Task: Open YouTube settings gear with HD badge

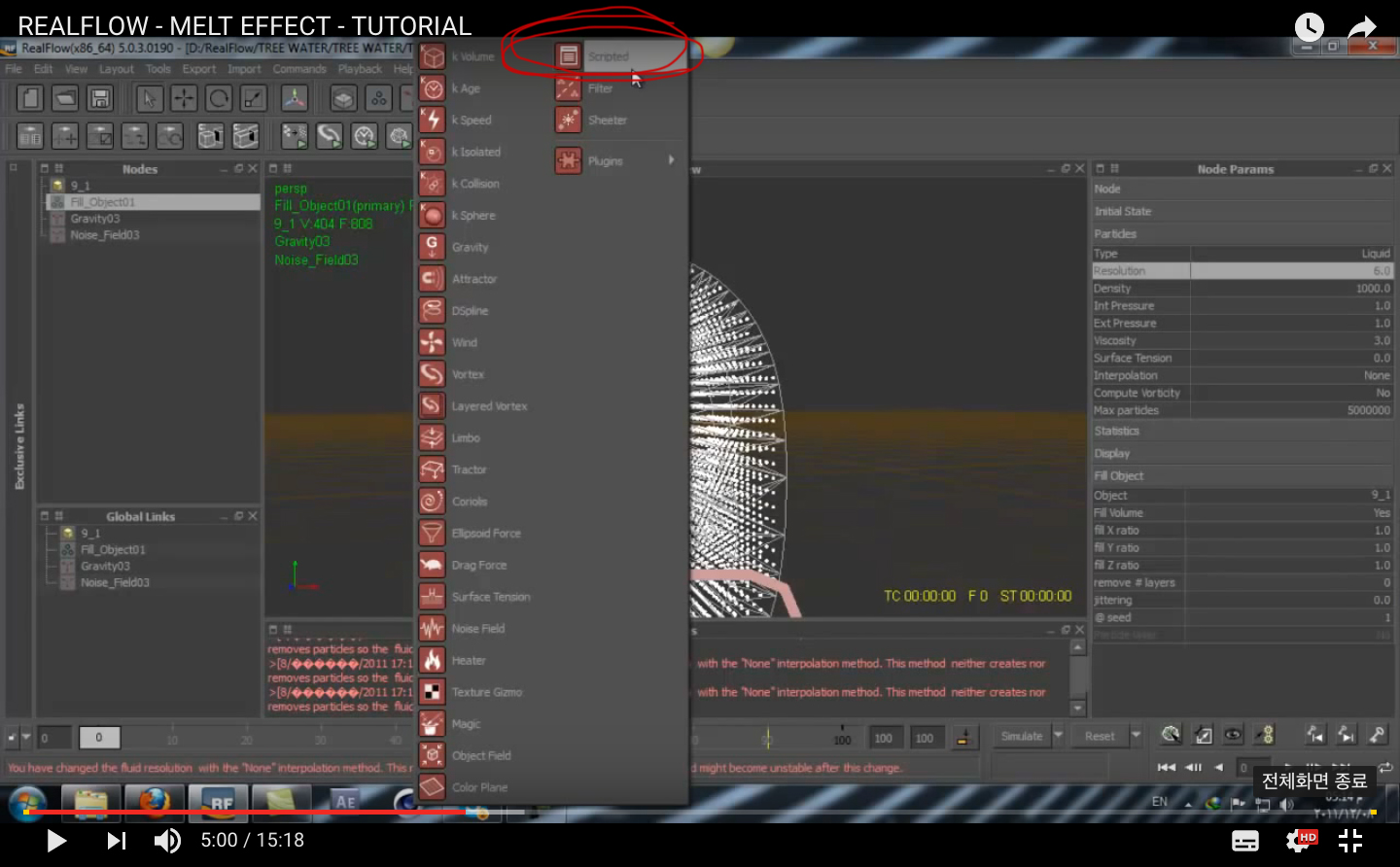Action: (x=1300, y=841)
